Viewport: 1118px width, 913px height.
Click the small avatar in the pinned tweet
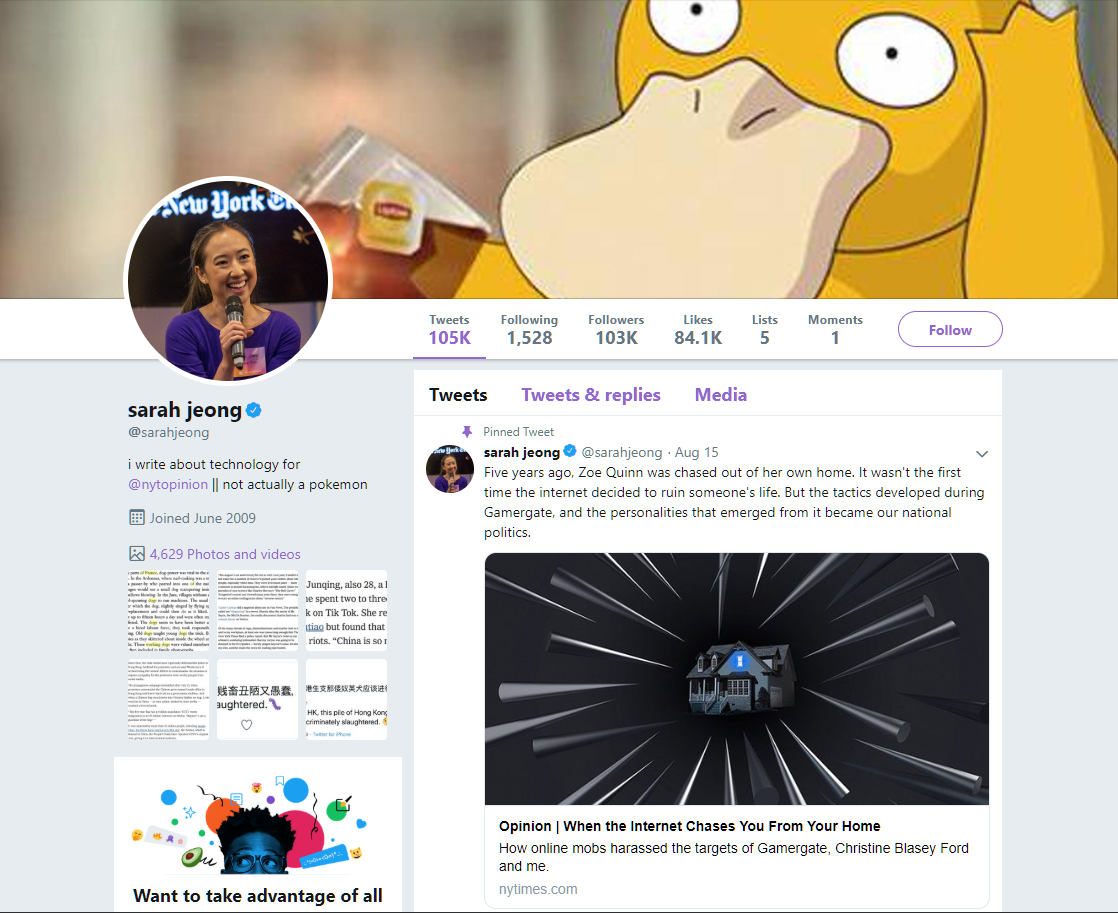(x=450, y=469)
